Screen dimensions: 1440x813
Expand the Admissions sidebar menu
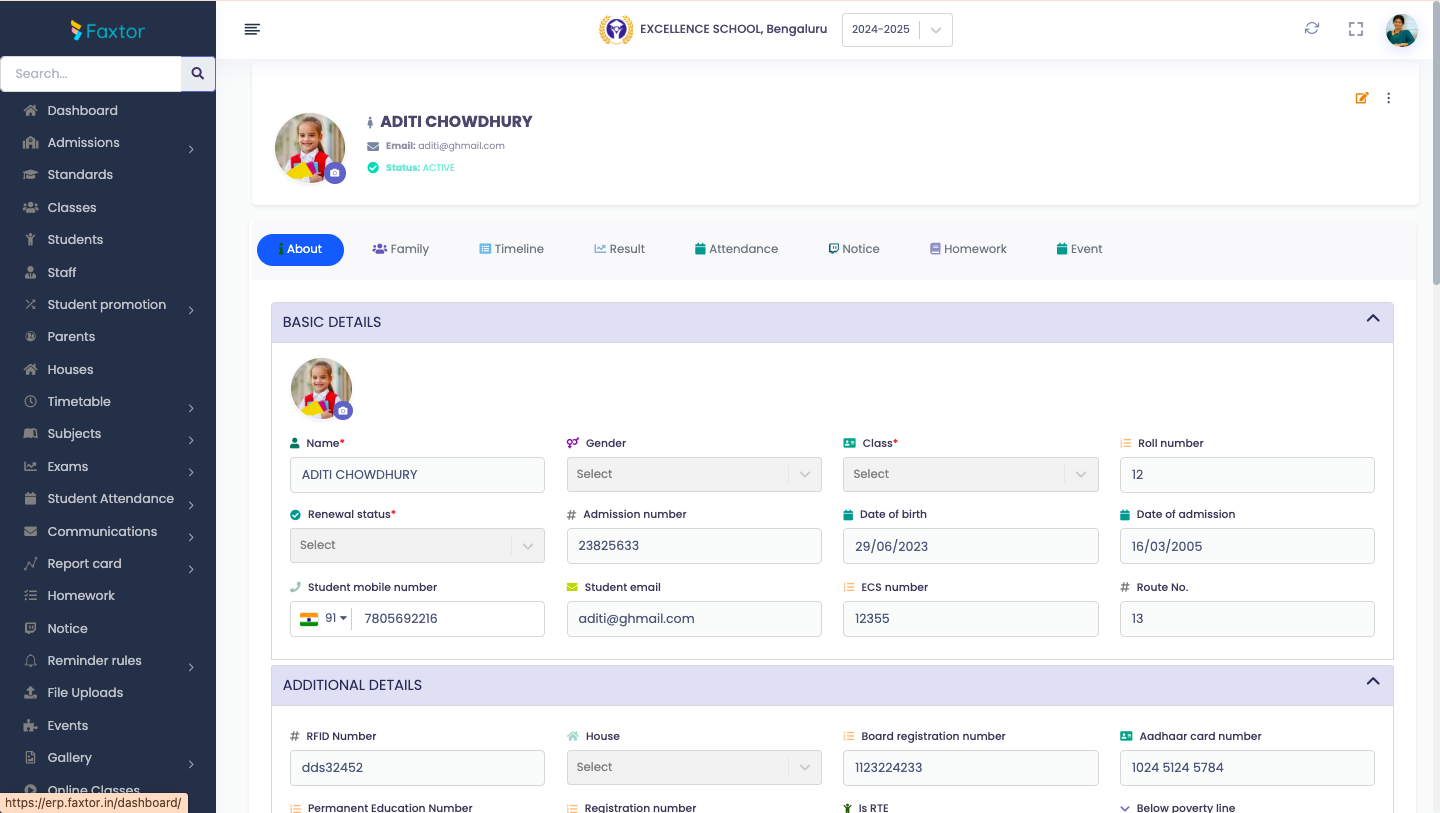click(x=108, y=142)
